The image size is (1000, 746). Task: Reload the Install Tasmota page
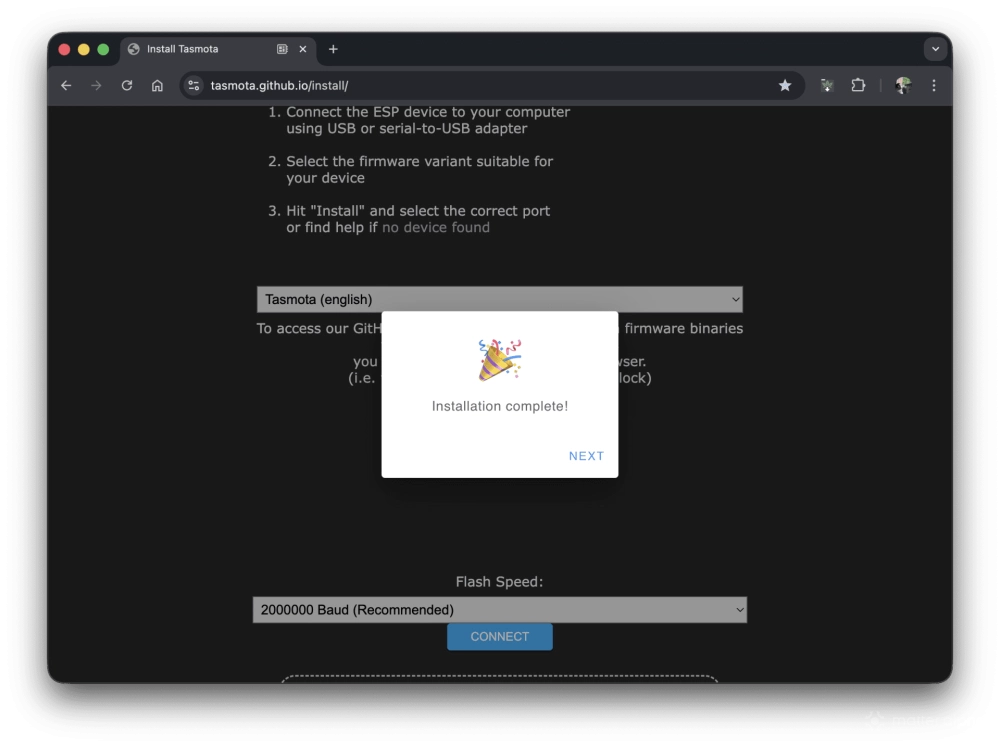click(x=126, y=86)
